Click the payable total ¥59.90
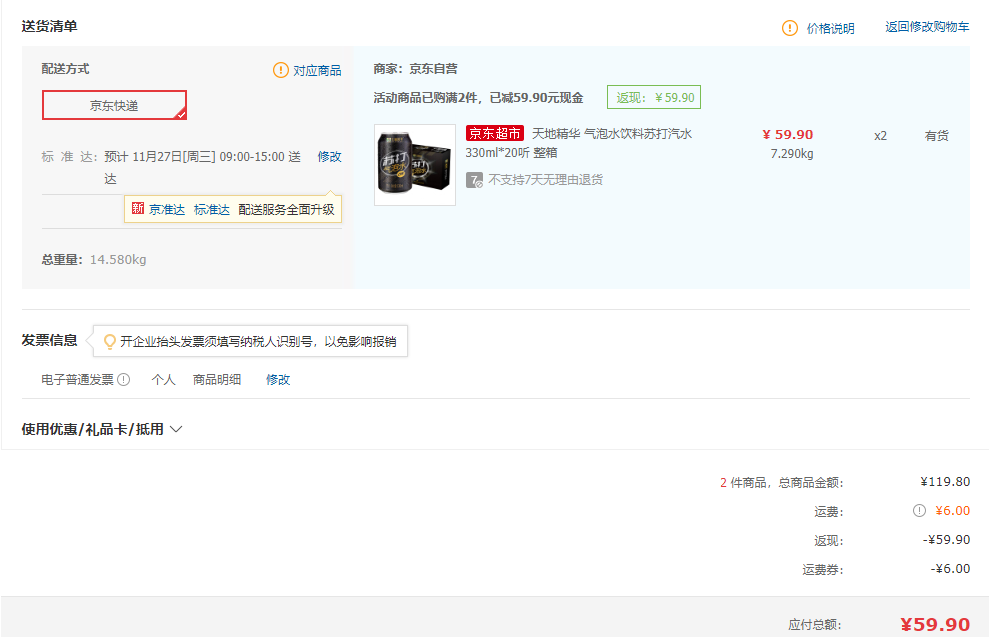This screenshot has height=637, width=989. click(x=935, y=624)
